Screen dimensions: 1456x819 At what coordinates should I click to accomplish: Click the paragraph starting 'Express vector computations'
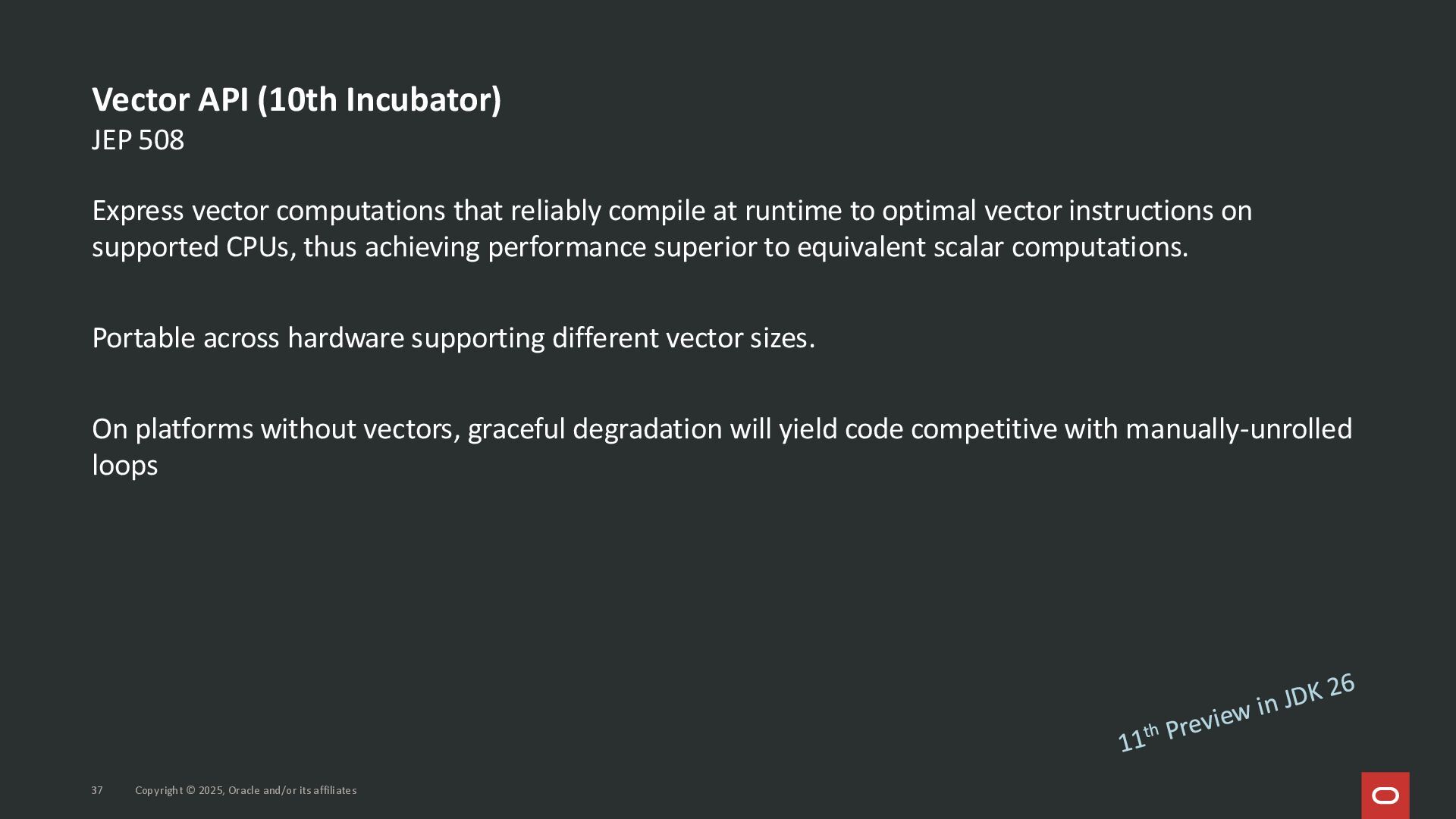(x=670, y=228)
